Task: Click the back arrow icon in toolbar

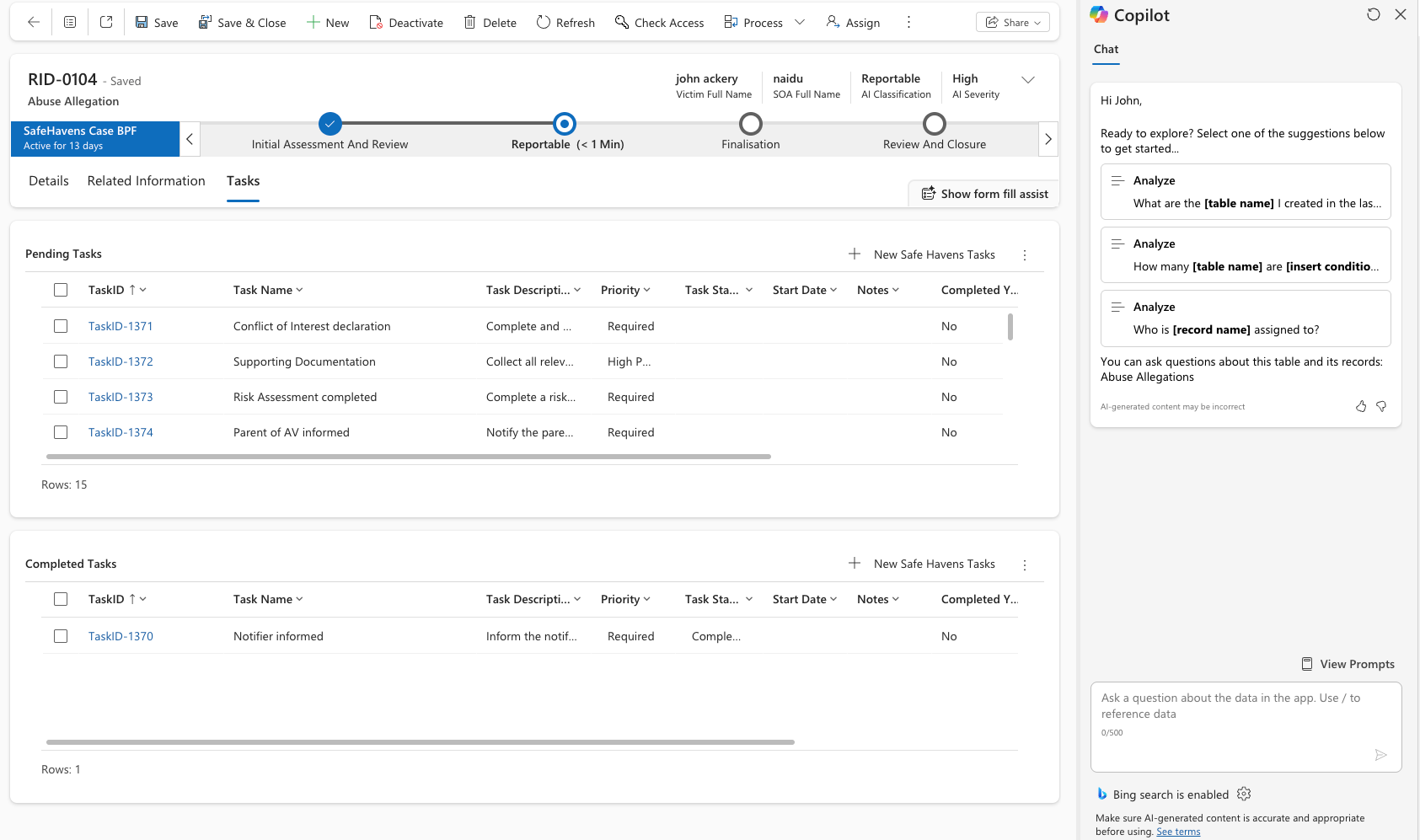Action: (34, 23)
